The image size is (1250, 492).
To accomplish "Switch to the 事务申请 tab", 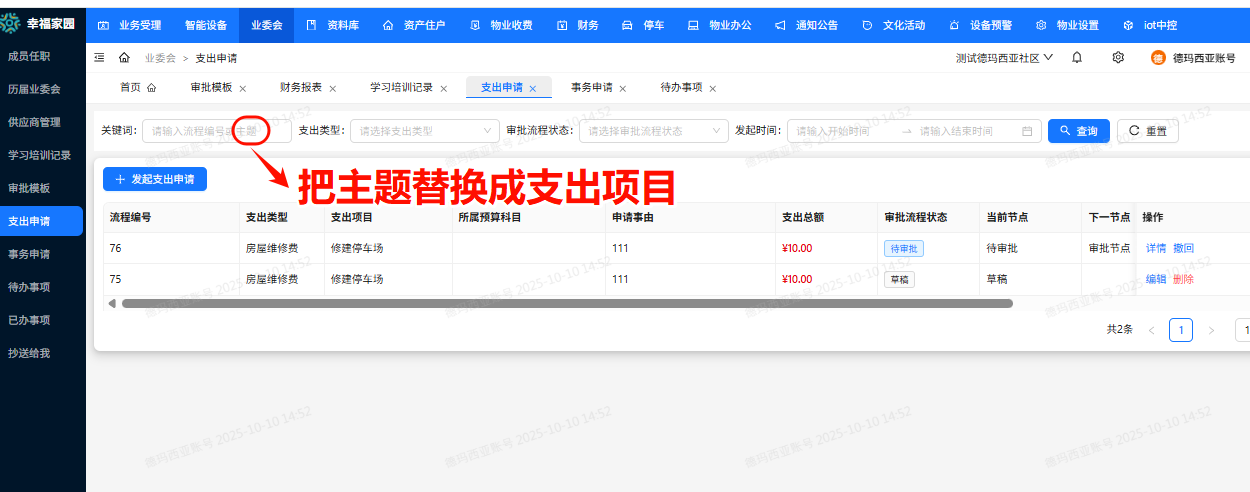I will [x=591, y=87].
